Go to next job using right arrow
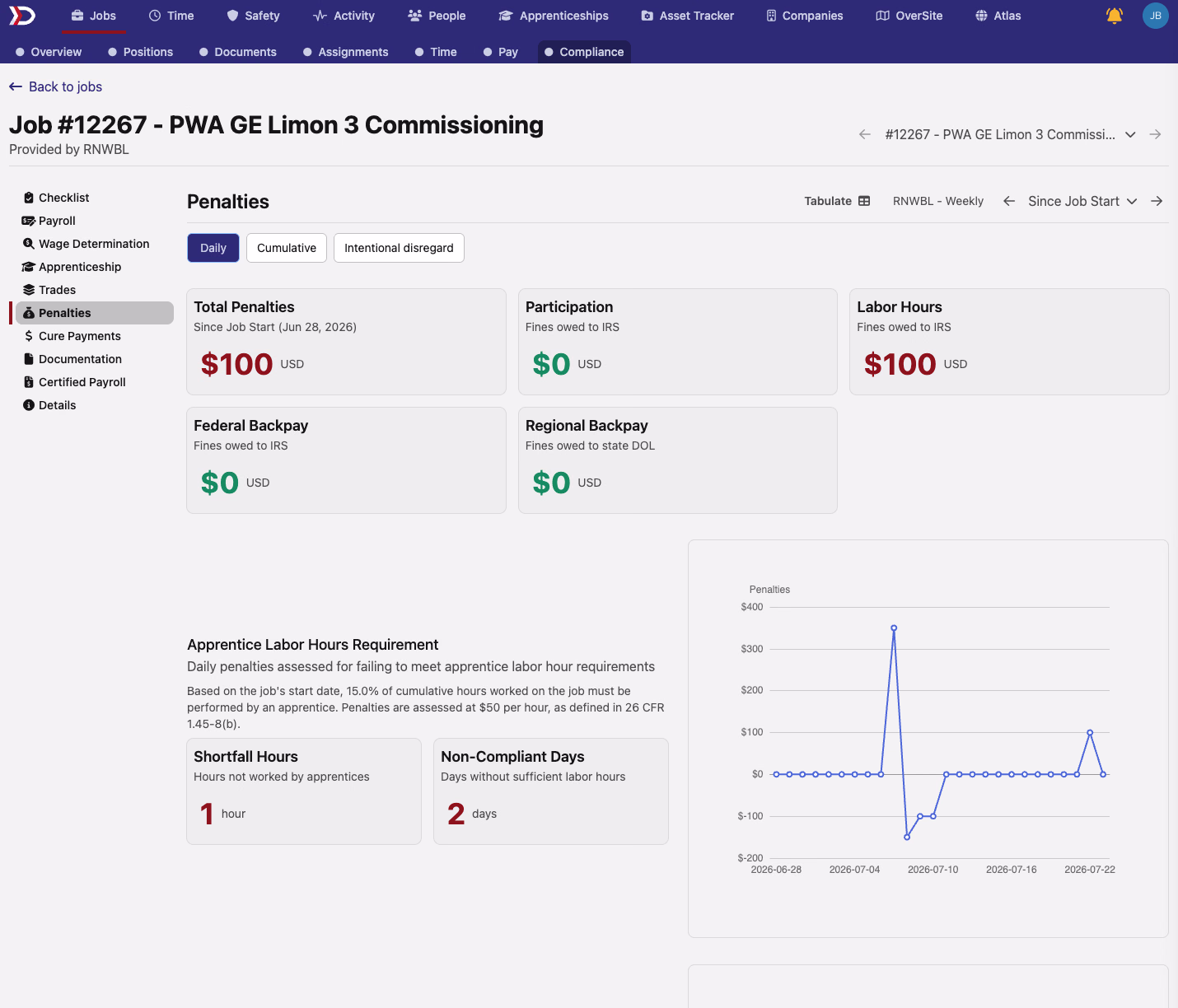Image resolution: width=1178 pixels, height=1008 pixels. [1156, 134]
